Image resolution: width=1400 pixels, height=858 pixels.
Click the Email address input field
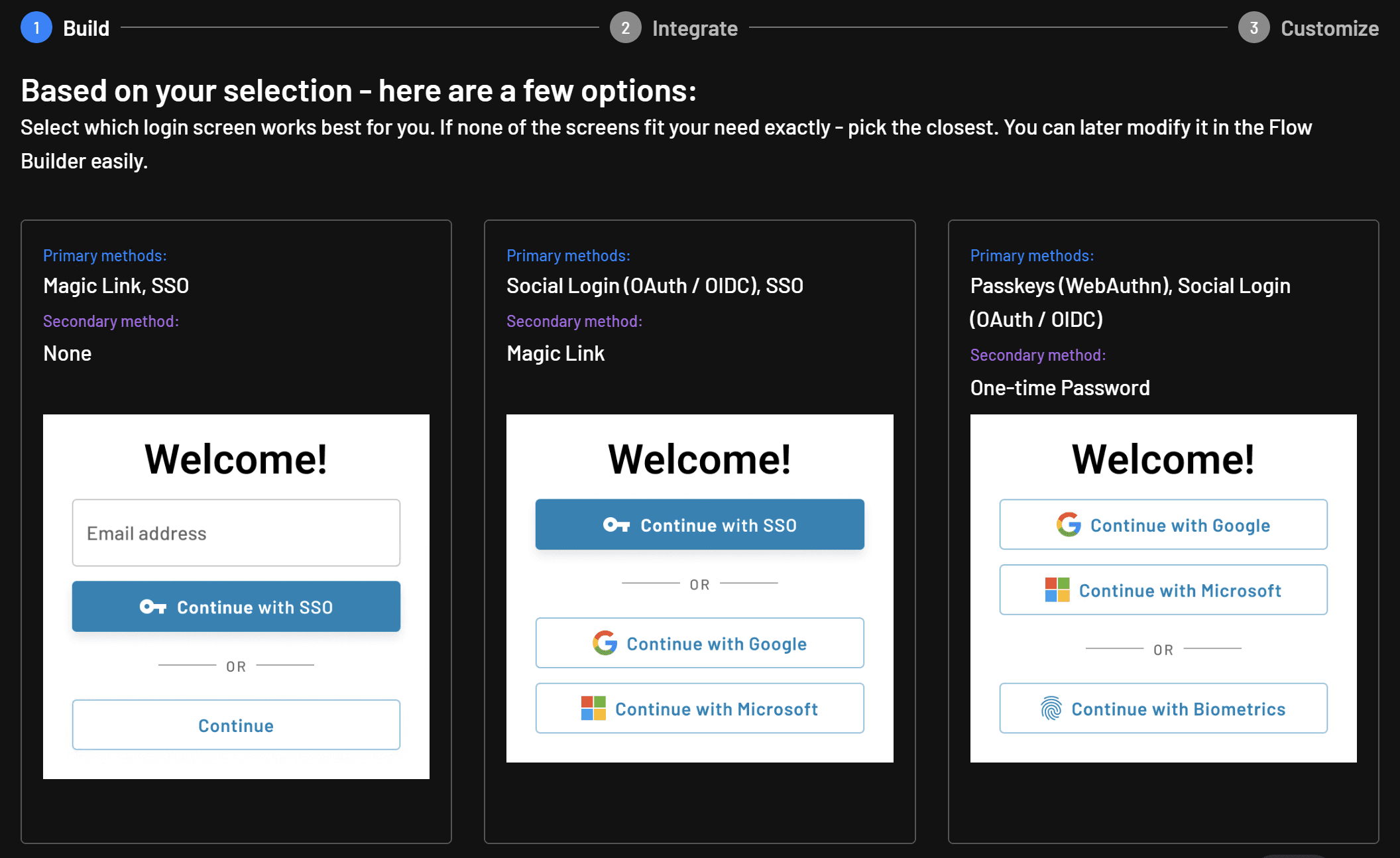click(x=235, y=532)
